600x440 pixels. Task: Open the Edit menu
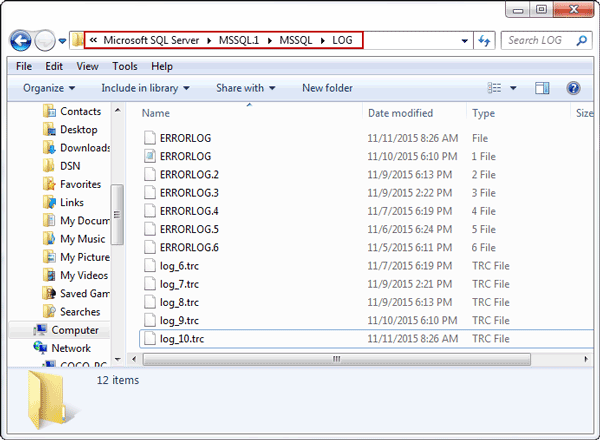pyautogui.click(x=54, y=66)
